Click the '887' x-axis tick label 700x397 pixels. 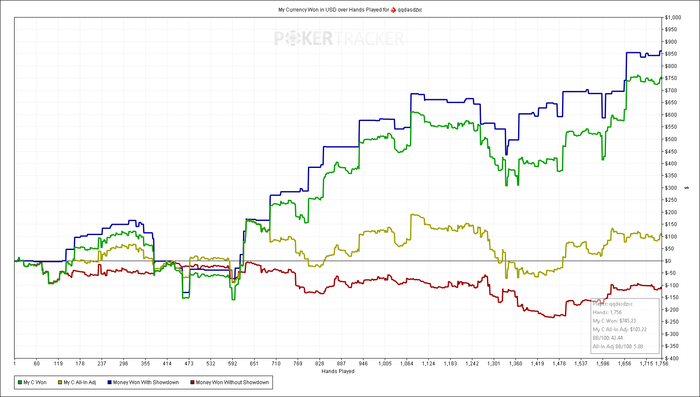pos(342,364)
